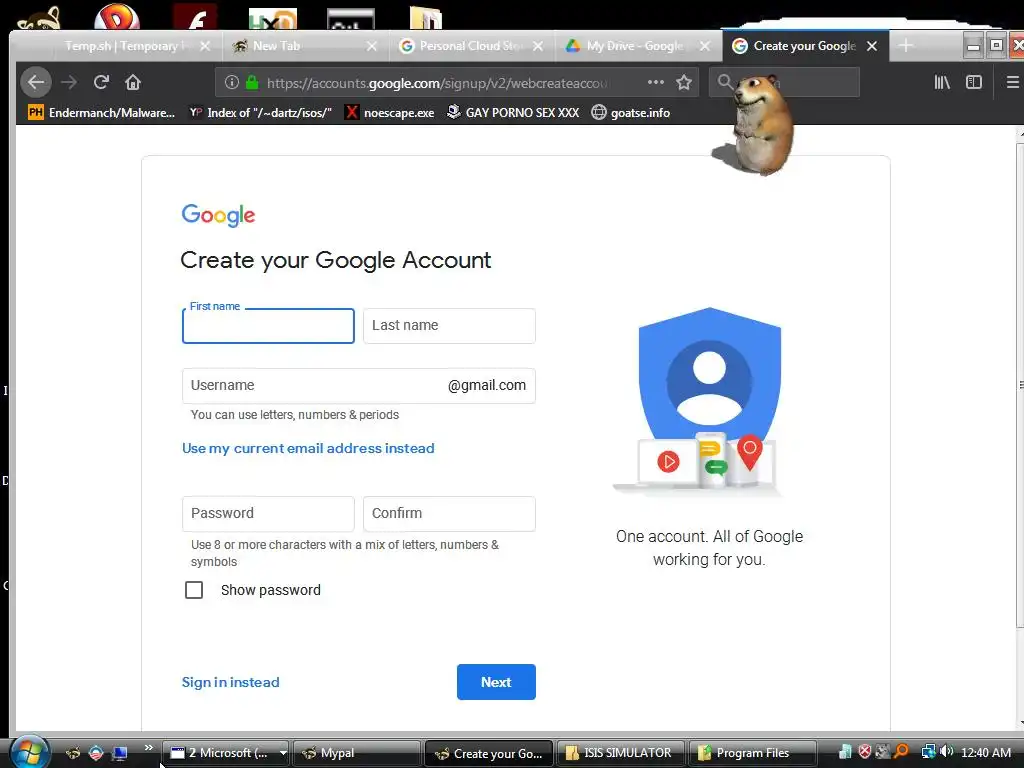Click the browser search box
Viewport: 1024px width, 768px height.
784,82
